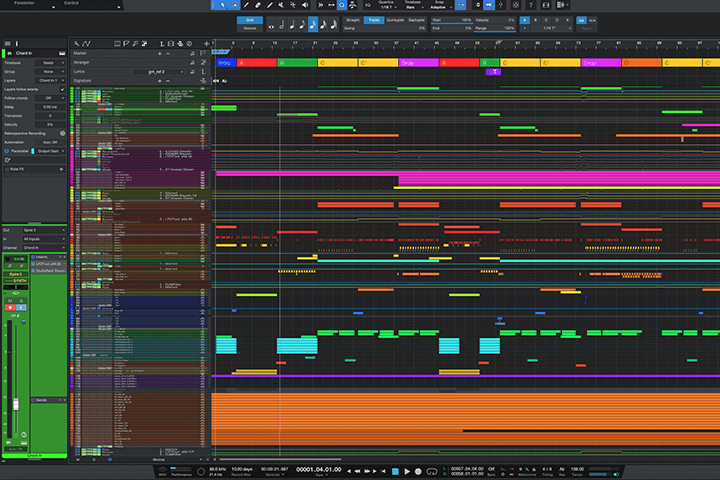Open the Follow chords dropdown
This screenshot has width=720, height=480.
pos(50,98)
